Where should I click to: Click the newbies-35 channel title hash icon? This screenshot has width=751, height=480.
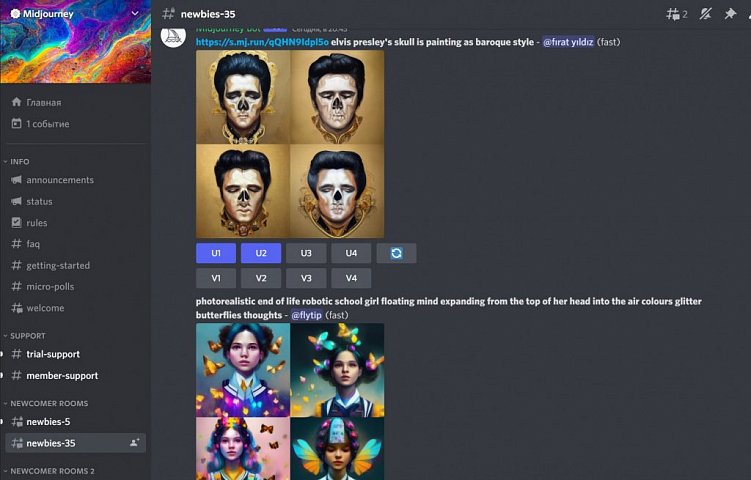(168, 14)
